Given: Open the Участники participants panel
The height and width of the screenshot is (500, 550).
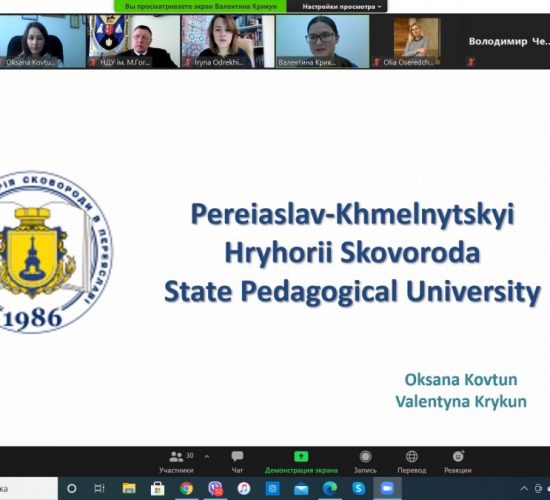Looking at the screenshot, I should click(176, 462).
